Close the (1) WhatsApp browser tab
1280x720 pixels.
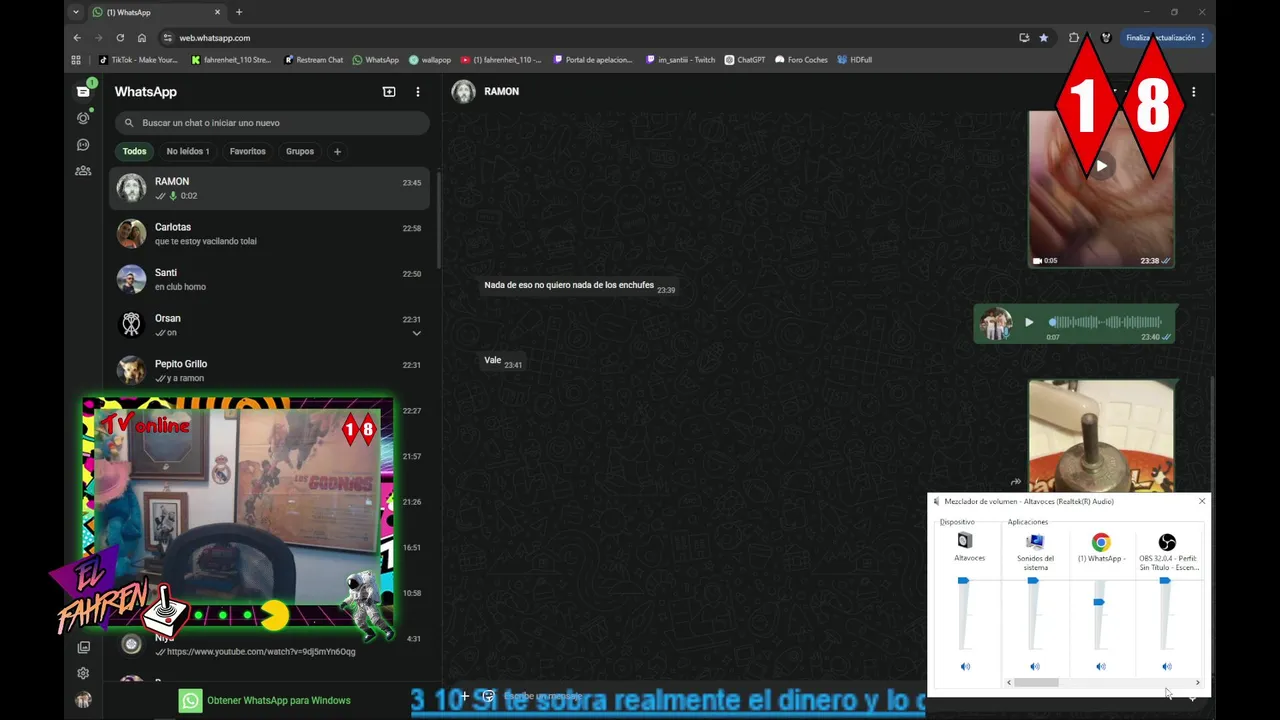click(217, 12)
